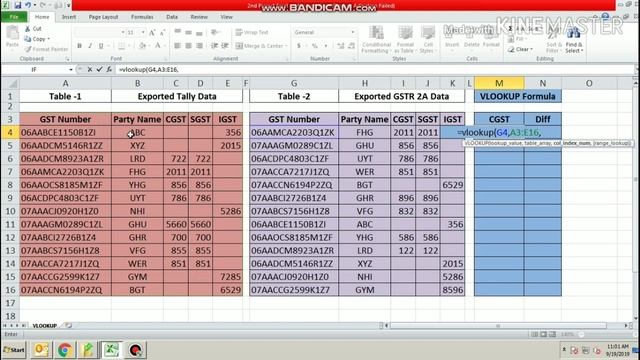Click cell with GST 06AABCE1150B1ZI in Table-1
This screenshot has width=640, height=360.
coord(65,132)
